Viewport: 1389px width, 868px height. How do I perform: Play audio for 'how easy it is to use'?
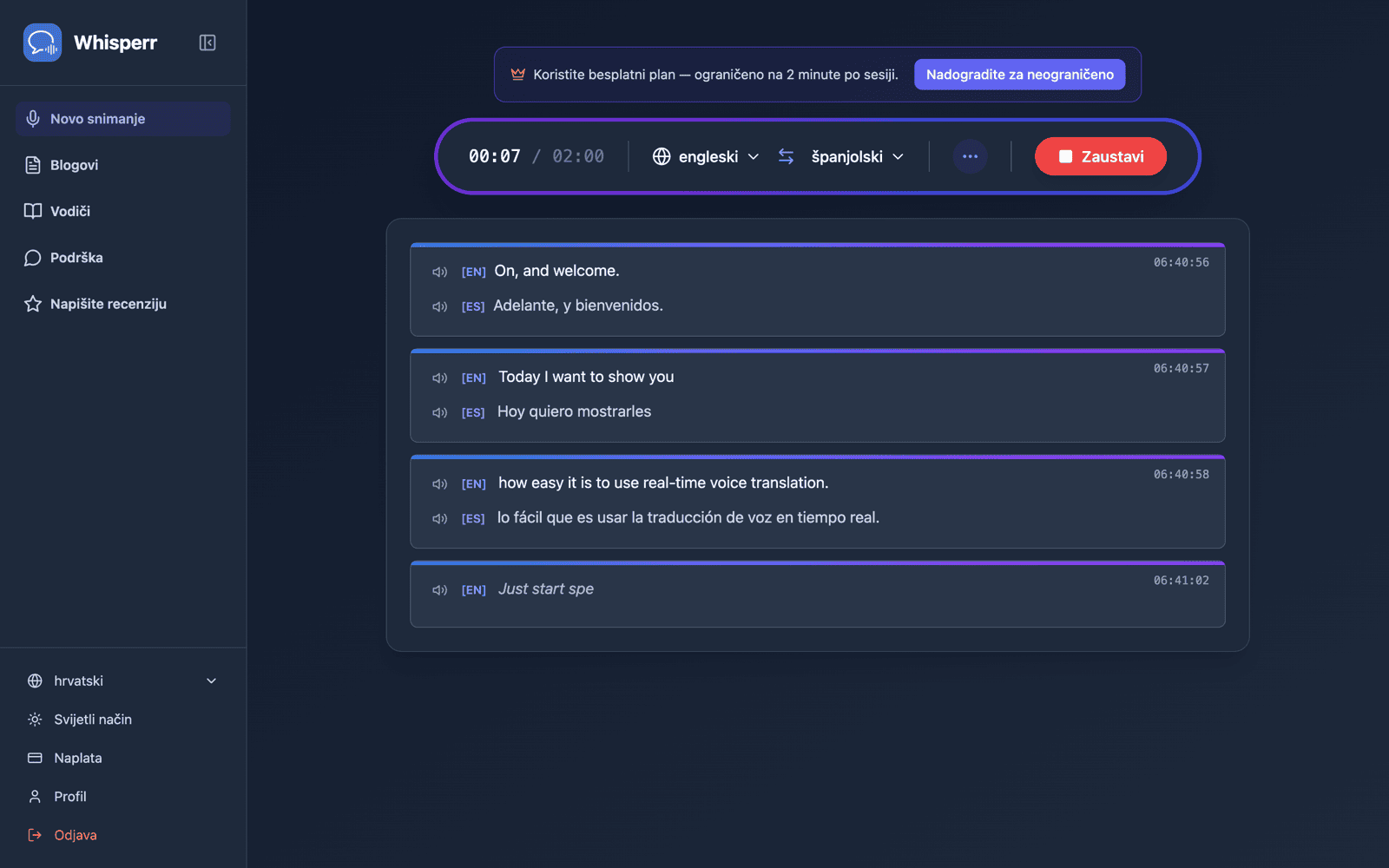tap(440, 483)
